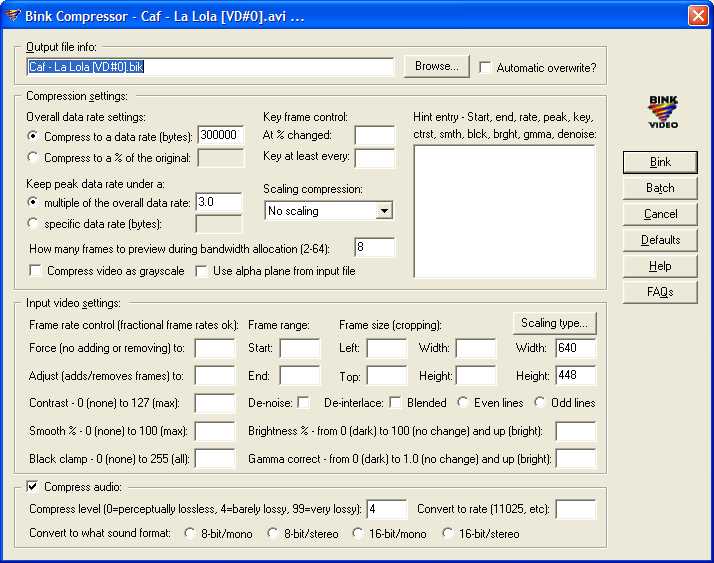Check Compress video as grayscale
The width and height of the screenshot is (714, 563).
pyautogui.click(x=36, y=271)
